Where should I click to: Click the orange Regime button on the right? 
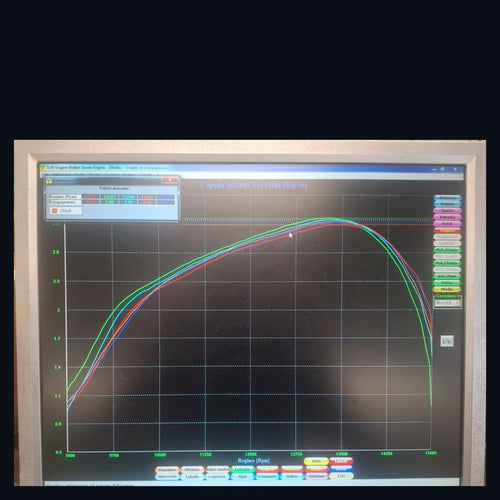click(x=447, y=230)
